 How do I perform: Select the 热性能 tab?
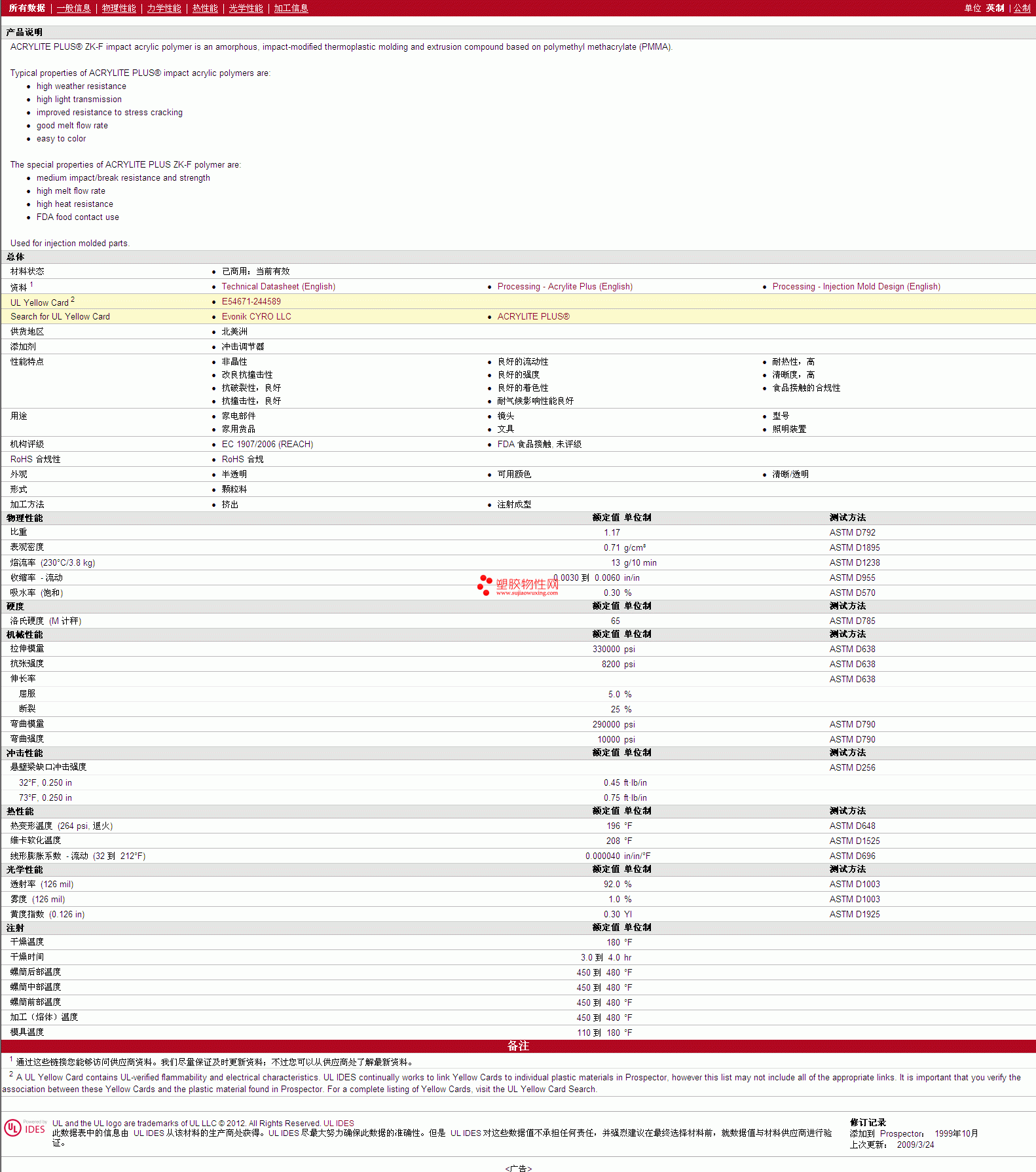(x=205, y=8)
